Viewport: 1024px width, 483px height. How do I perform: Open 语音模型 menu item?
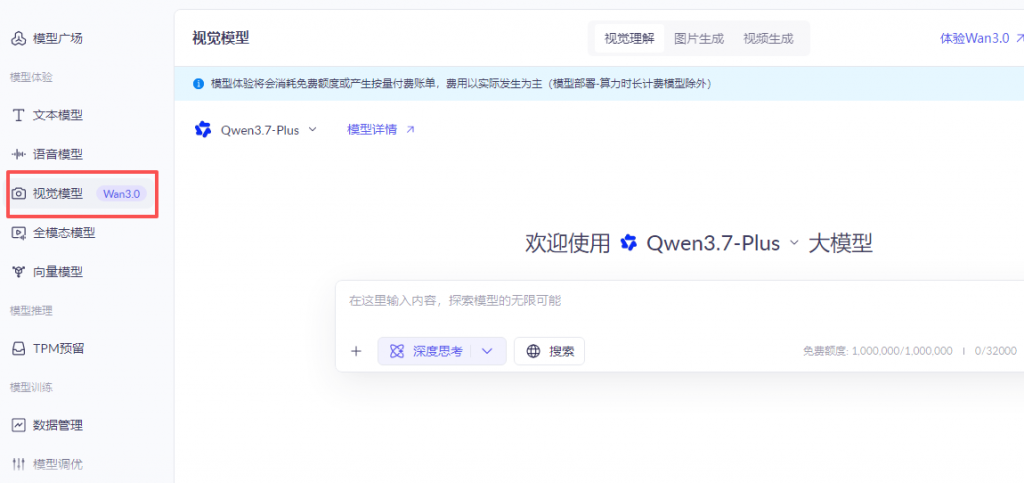[x=57, y=155]
